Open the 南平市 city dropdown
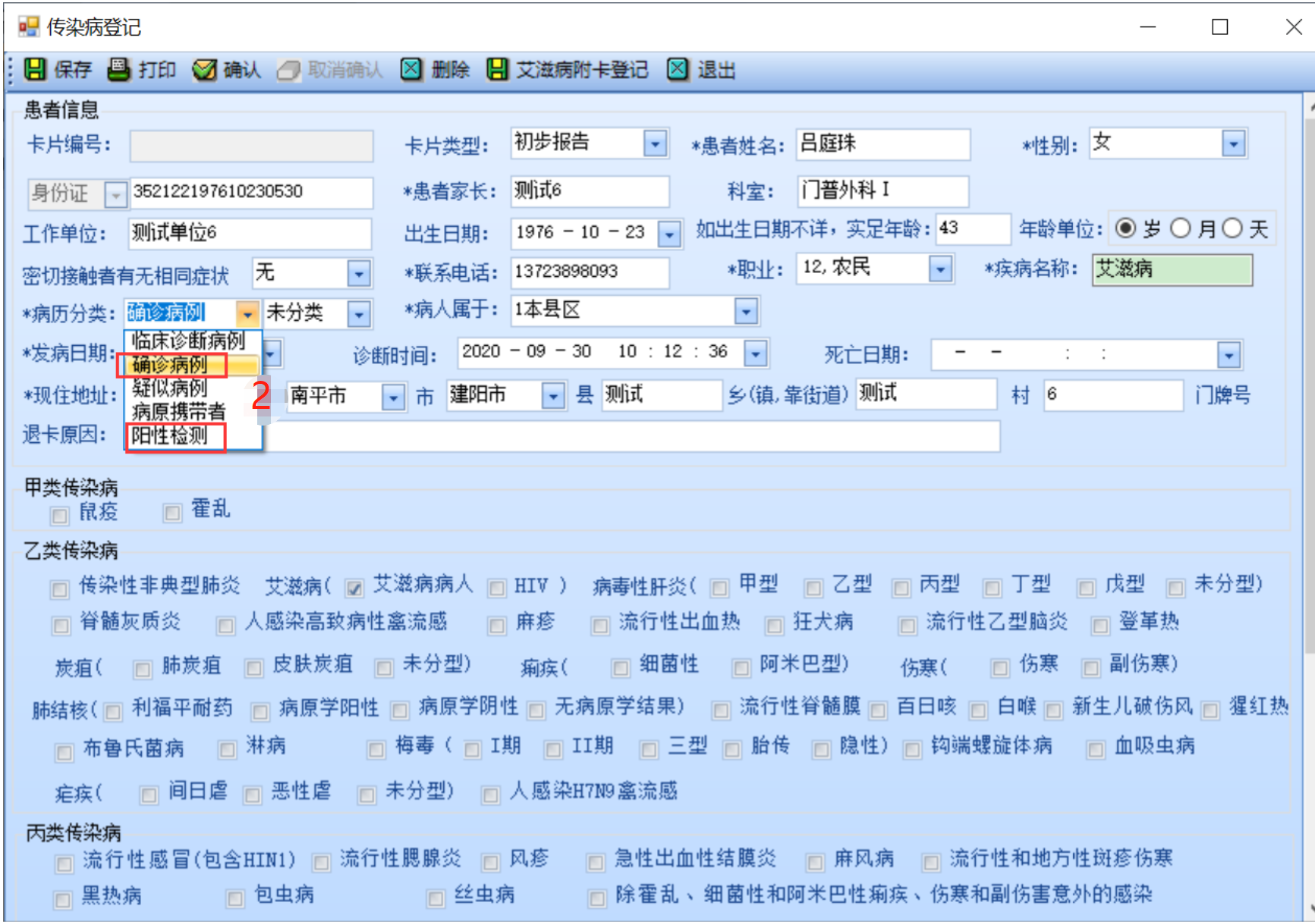The height and width of the screenshot is (924, 1315). 393,397
